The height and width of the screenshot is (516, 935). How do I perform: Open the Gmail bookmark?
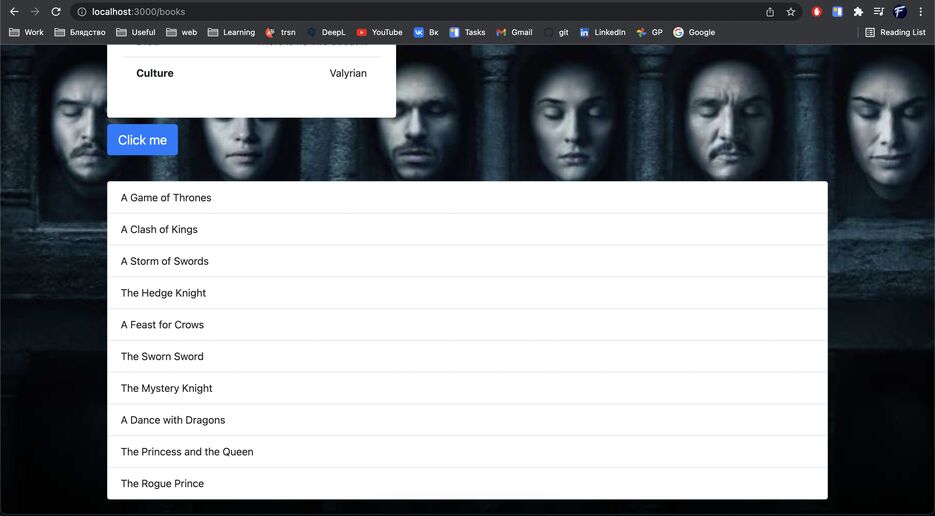coord(514,32)
